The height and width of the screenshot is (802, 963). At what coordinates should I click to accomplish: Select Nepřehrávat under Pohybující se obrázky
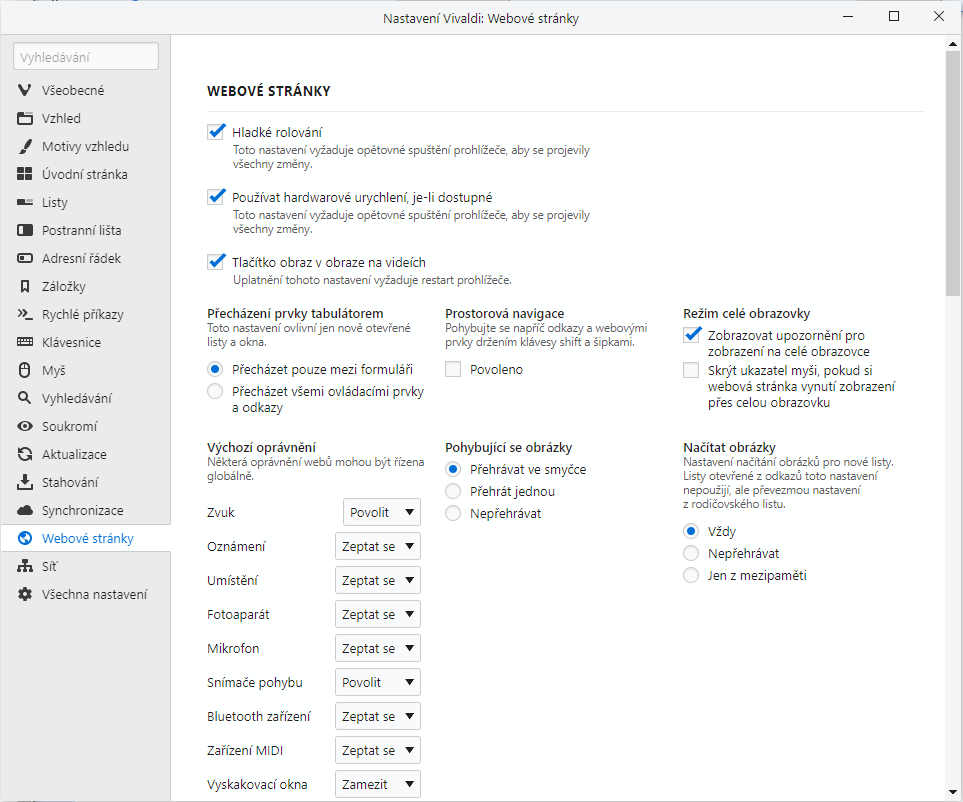[453, 513]
